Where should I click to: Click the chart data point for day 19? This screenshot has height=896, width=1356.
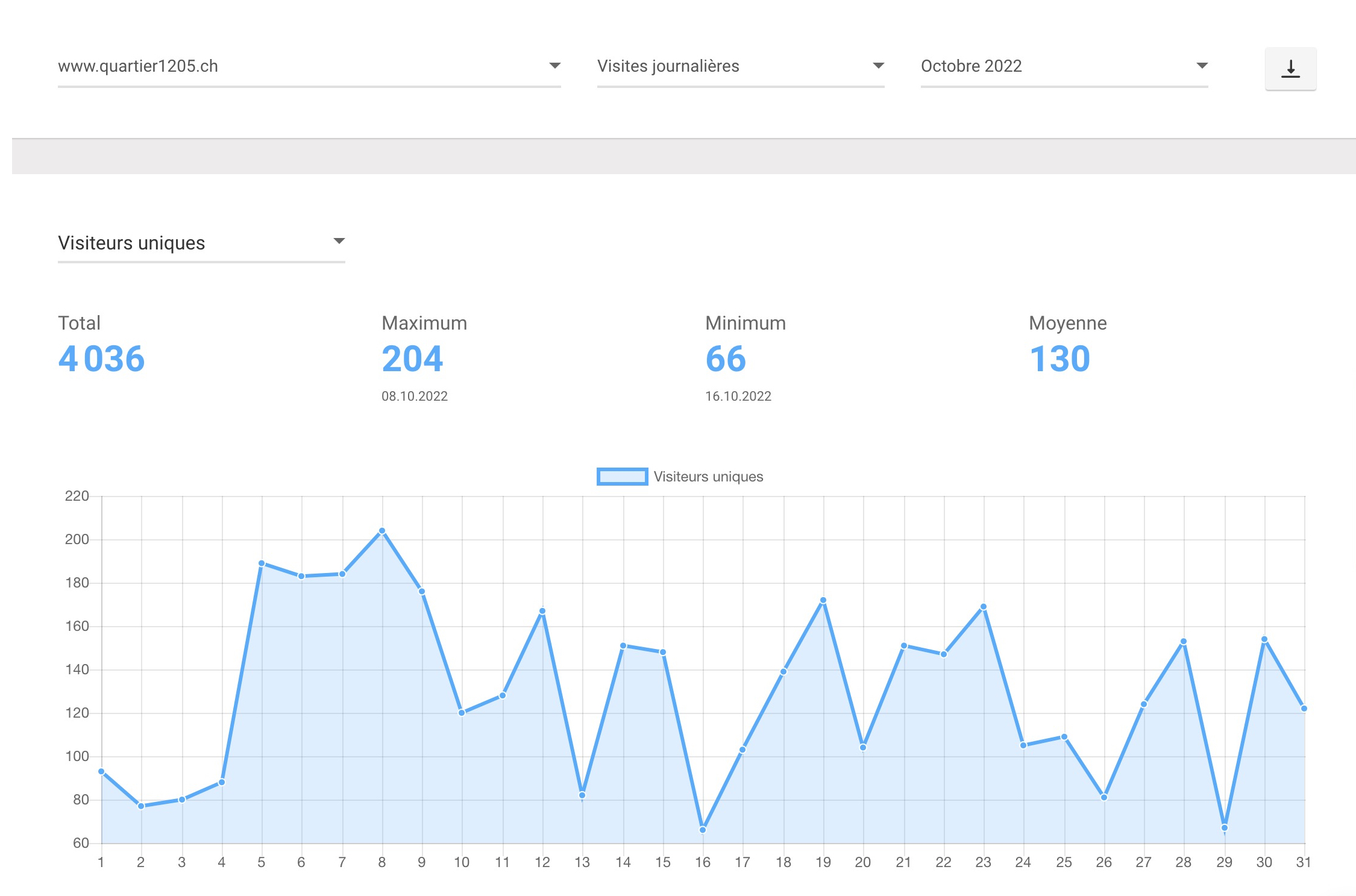click(x=823, y=600)
